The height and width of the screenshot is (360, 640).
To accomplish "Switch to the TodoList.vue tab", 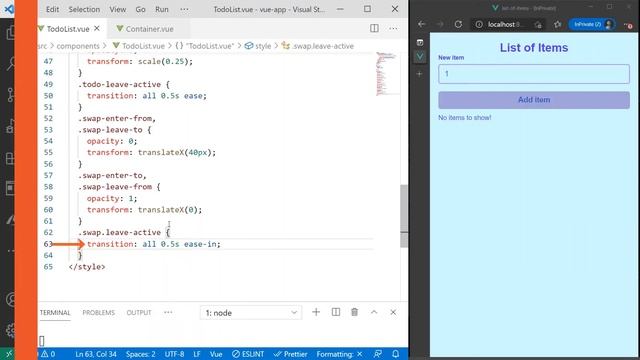I will pyautogui.click(x=68, y=29).
